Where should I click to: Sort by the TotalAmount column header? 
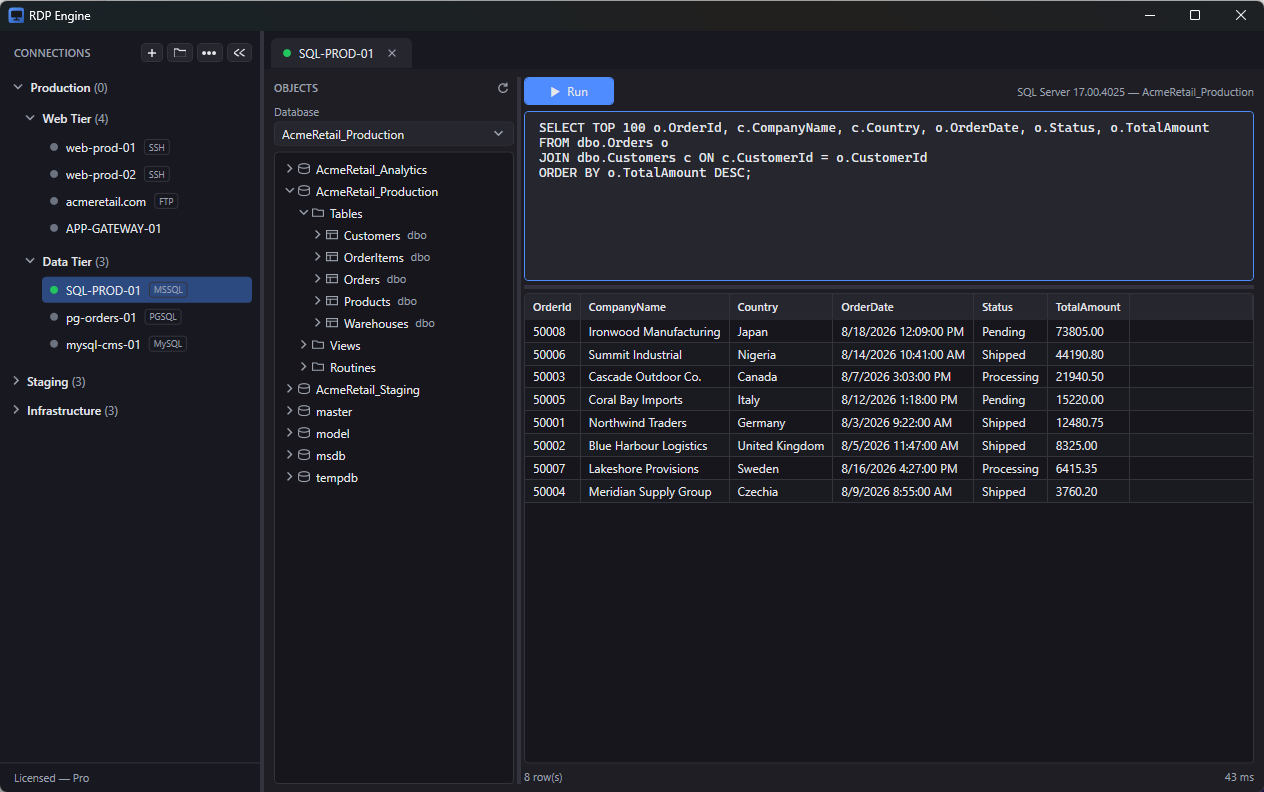click(1088, 307)
